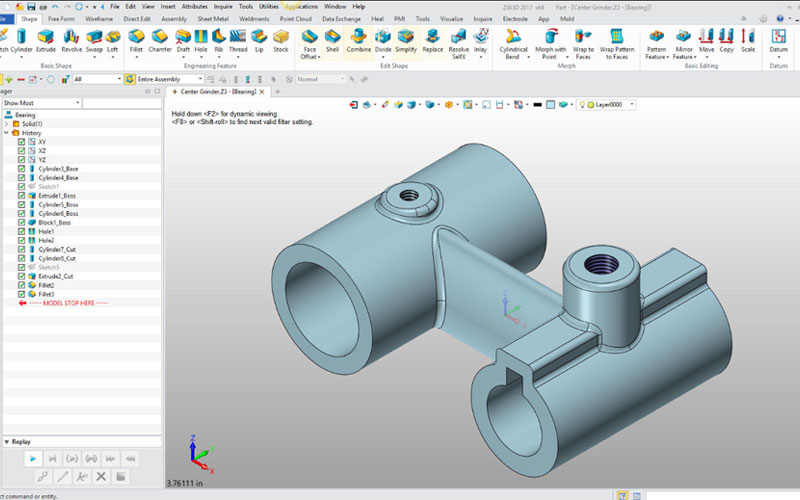Select the Combine tool
This screenshot has height=500, width=800.
(x=359, y=41)
